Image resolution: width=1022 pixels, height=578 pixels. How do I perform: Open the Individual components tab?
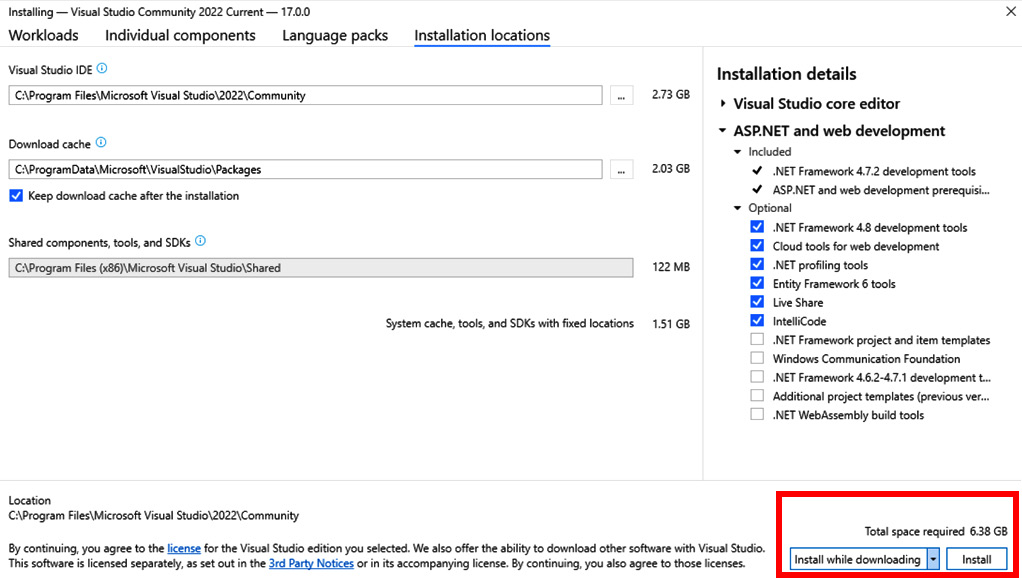[181, 35]
